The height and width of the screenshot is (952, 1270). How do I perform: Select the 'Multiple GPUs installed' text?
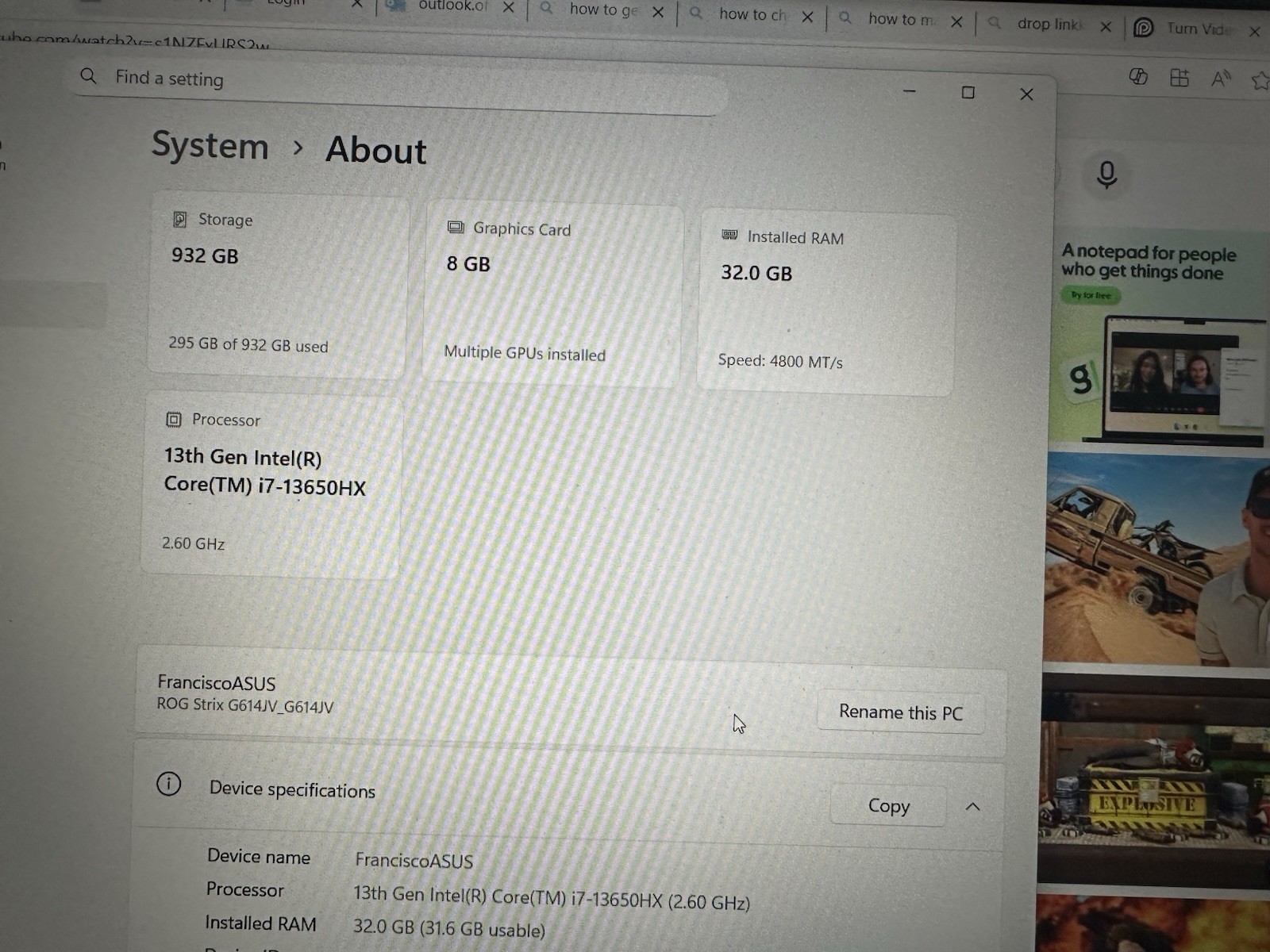click(x=525, y=353)
